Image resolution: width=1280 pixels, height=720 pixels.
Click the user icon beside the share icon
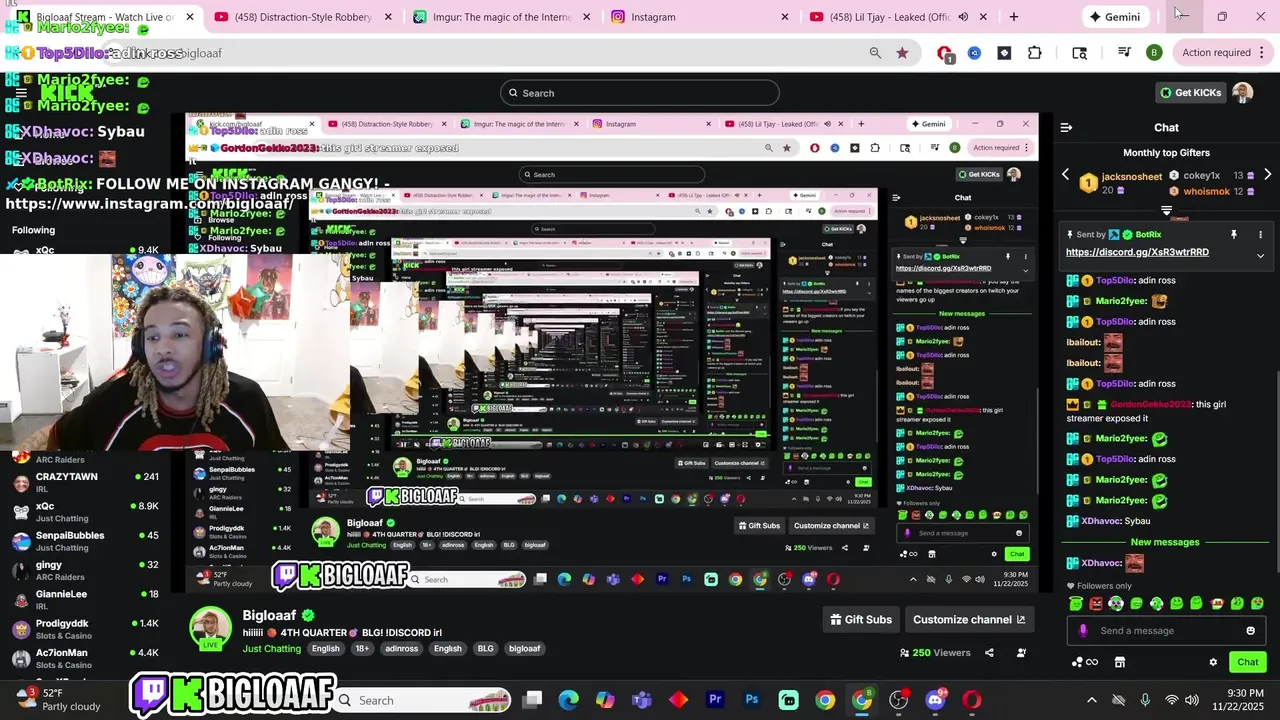pyautogui.click(x=1021, y=653)
